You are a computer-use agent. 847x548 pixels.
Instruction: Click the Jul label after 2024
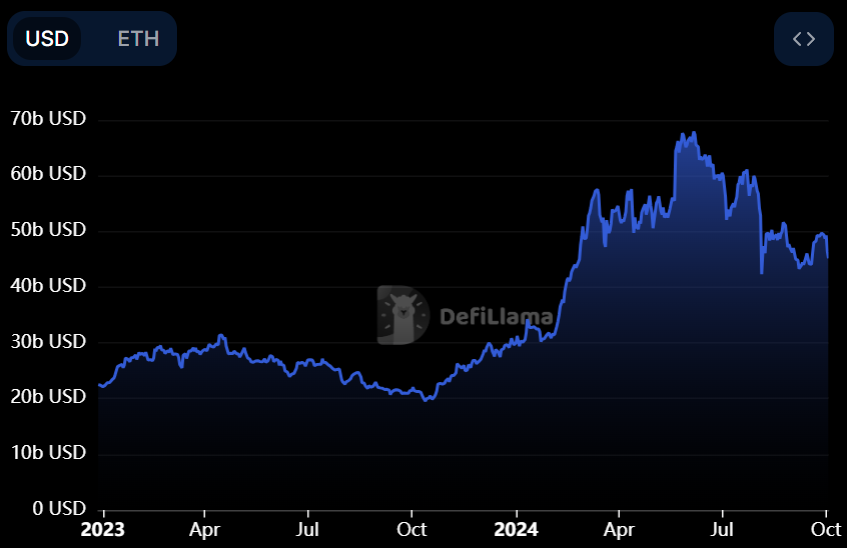click(x=721, y=529)
